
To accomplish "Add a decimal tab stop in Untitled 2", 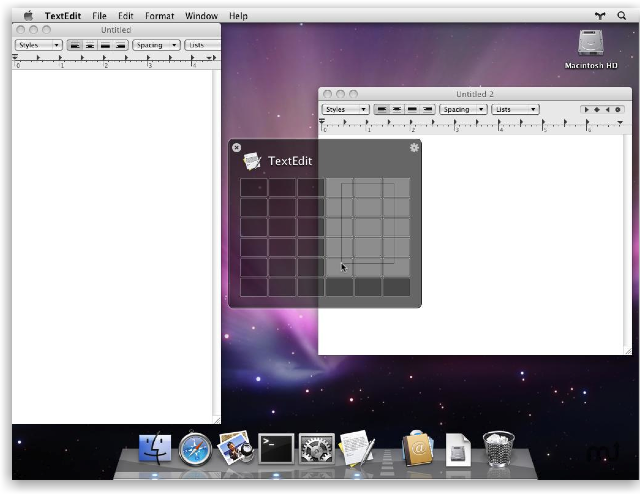I will (618, 109).
